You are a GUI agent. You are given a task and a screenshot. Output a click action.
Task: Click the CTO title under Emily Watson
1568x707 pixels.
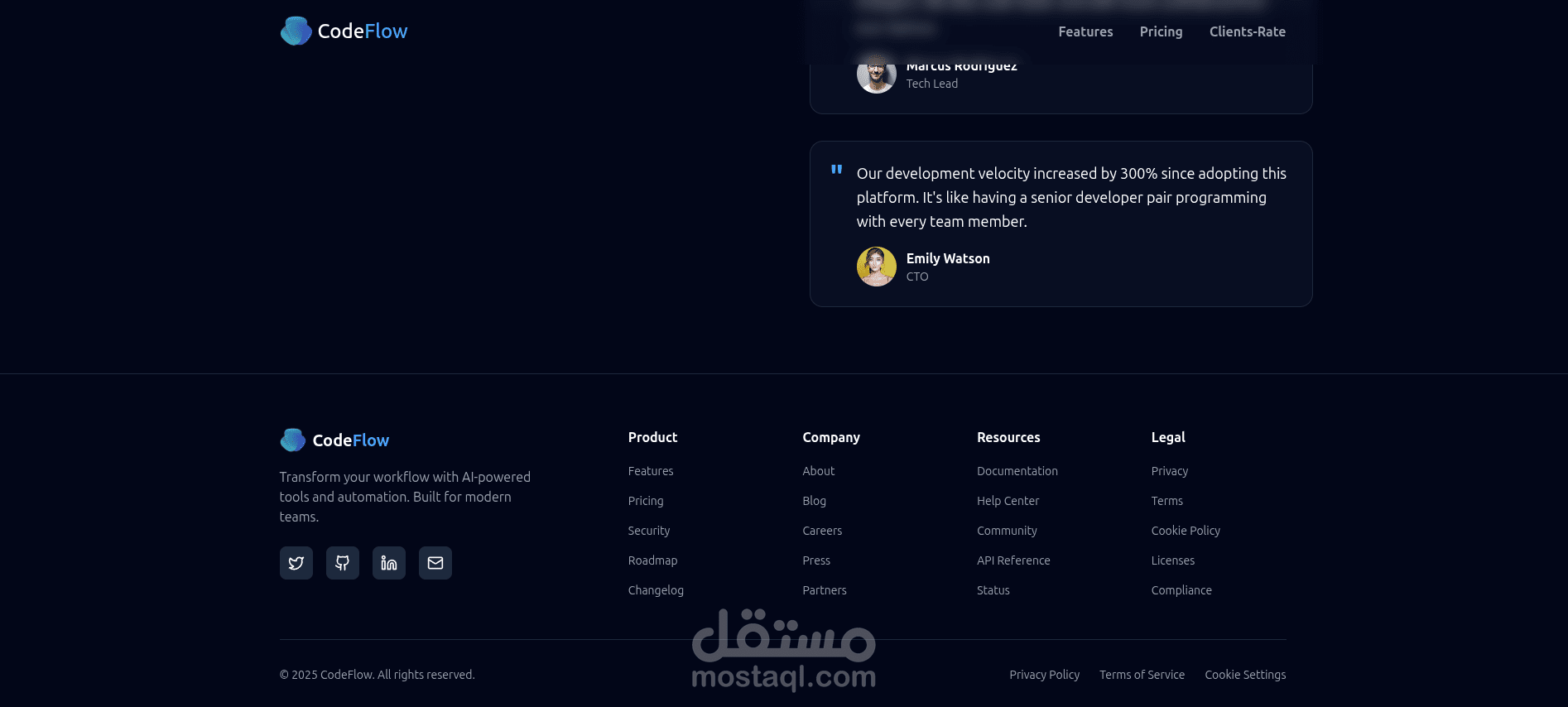[917, 277]
